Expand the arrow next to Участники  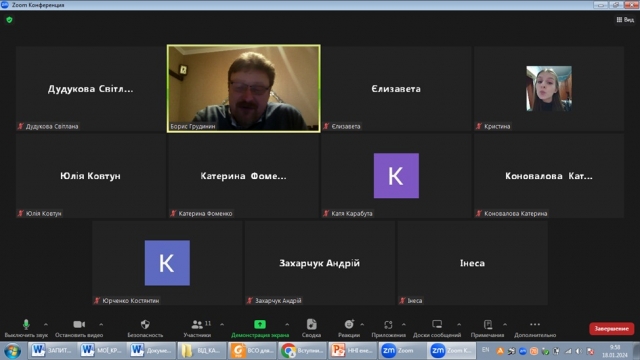[x=222, y=324]
